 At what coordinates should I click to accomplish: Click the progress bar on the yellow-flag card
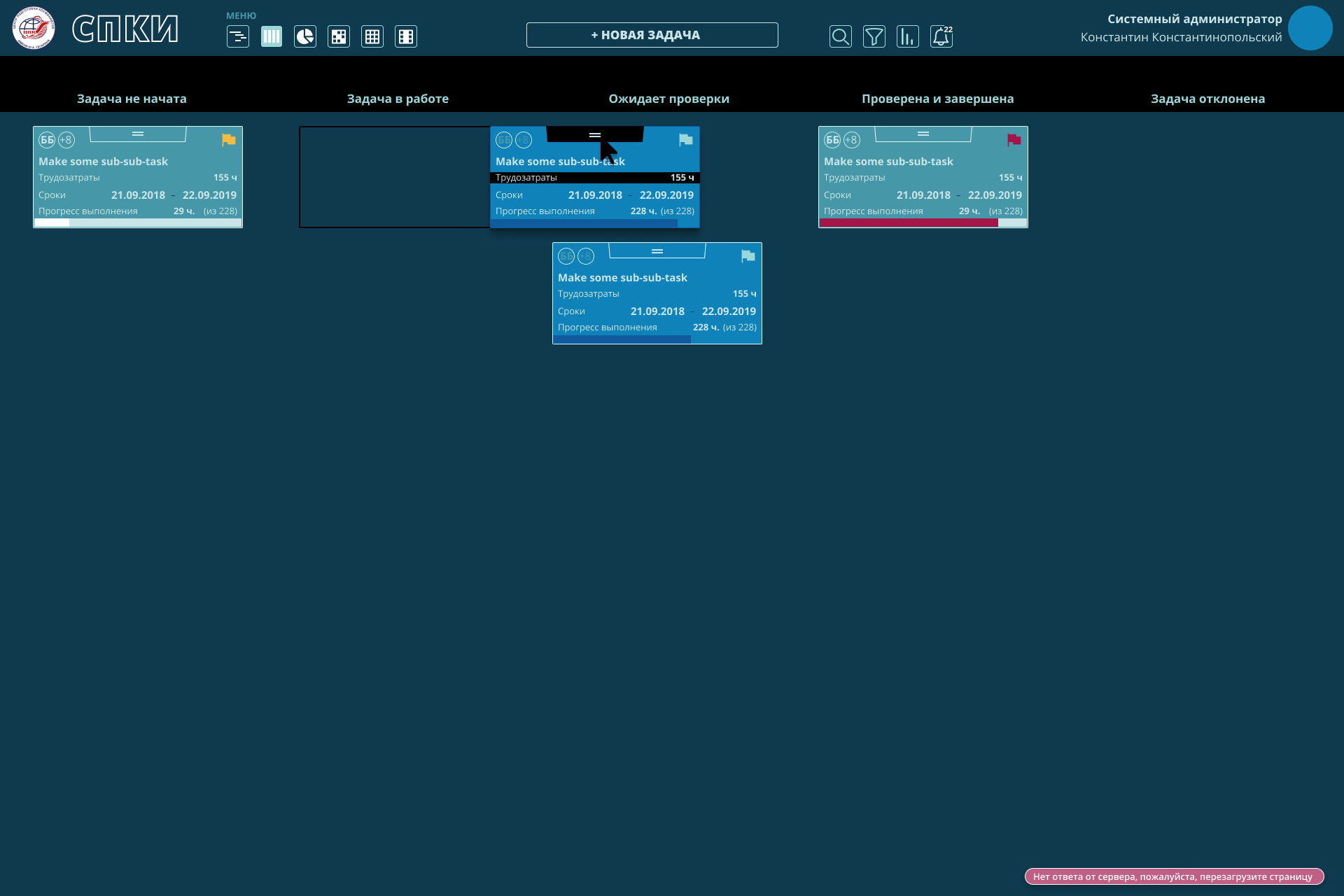[x=138, y=223]
